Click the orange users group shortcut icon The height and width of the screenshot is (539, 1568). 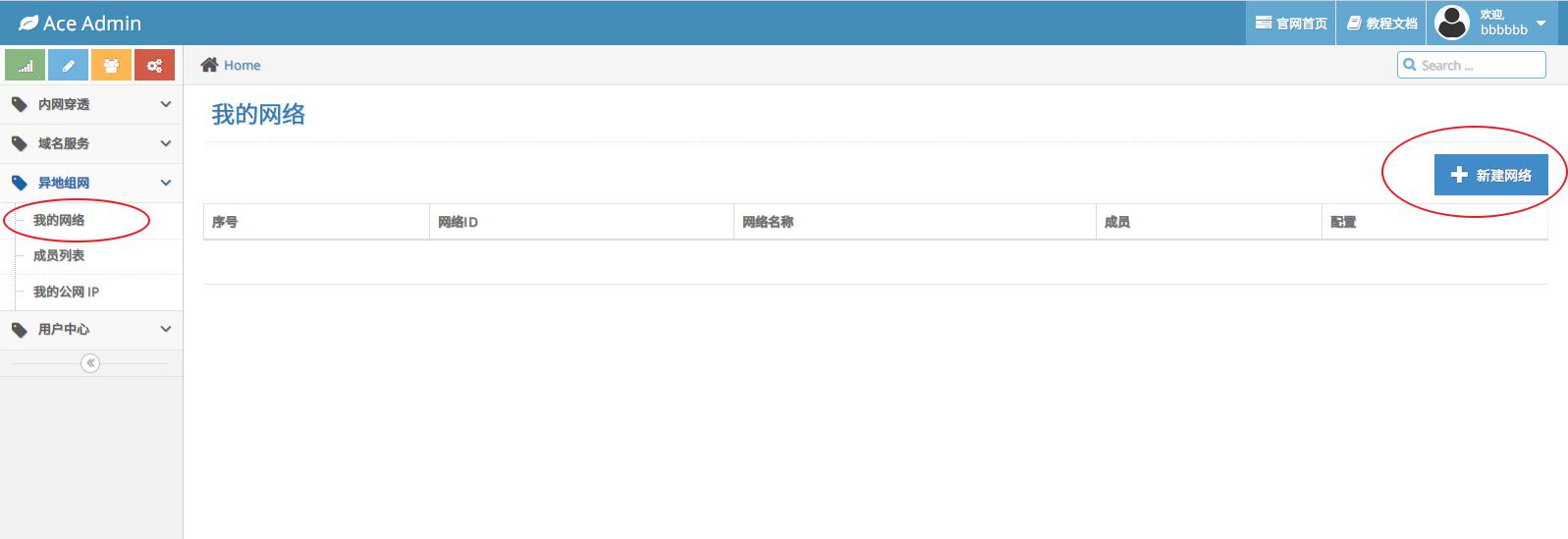(x=111, y=66)
